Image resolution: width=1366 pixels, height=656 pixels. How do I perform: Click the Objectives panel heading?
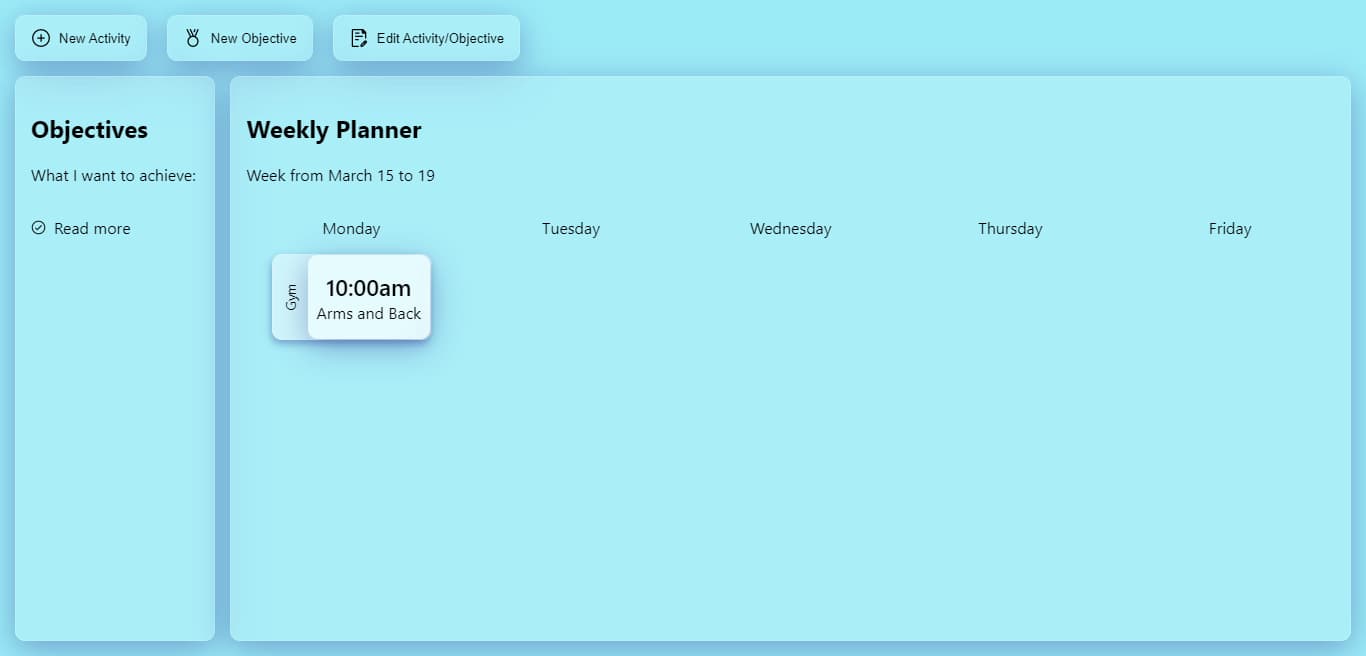click(x=89, y=130)
